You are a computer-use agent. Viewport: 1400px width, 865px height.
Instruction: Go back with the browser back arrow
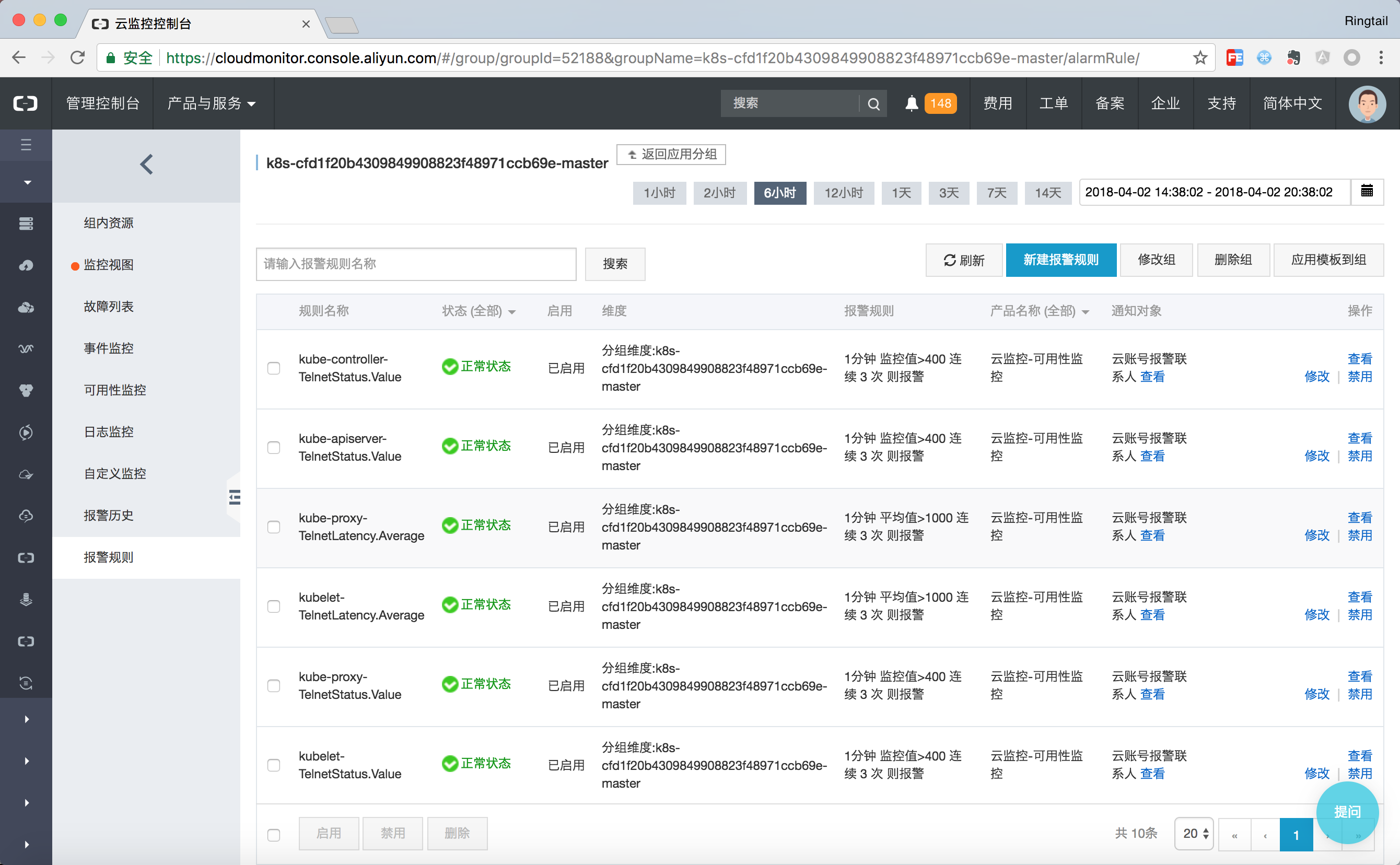click(x=19, y=57)
